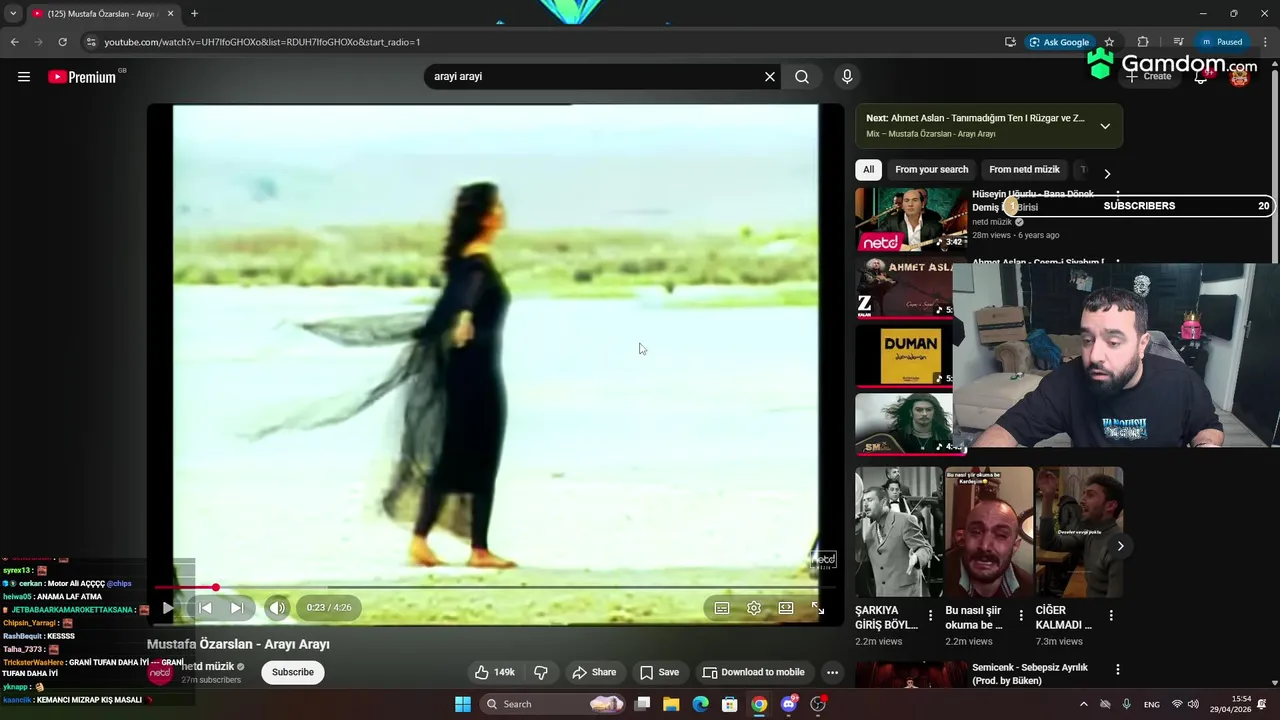This screenshot has width=1280, height=720.
Task: Expand the Next mix playlist chevron
Action: point(1105,126)
